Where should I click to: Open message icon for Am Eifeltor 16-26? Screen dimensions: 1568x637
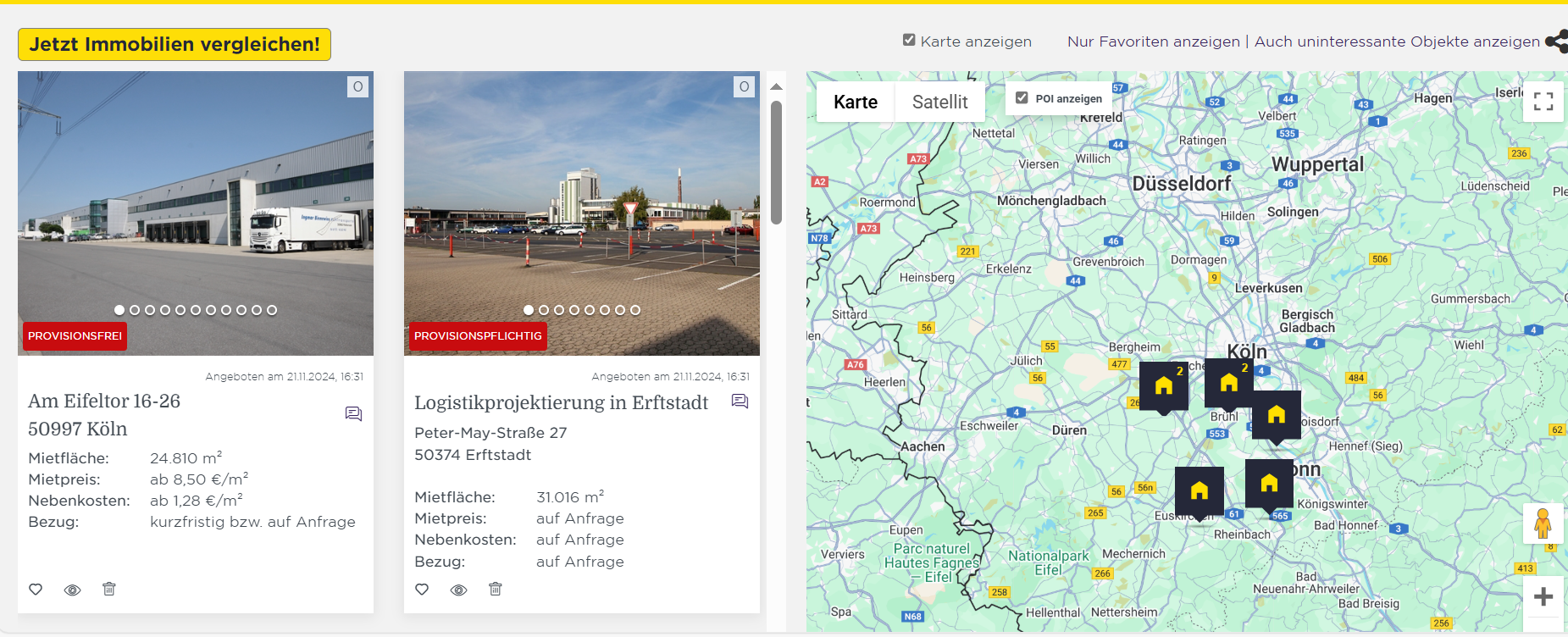click(353, 413)
